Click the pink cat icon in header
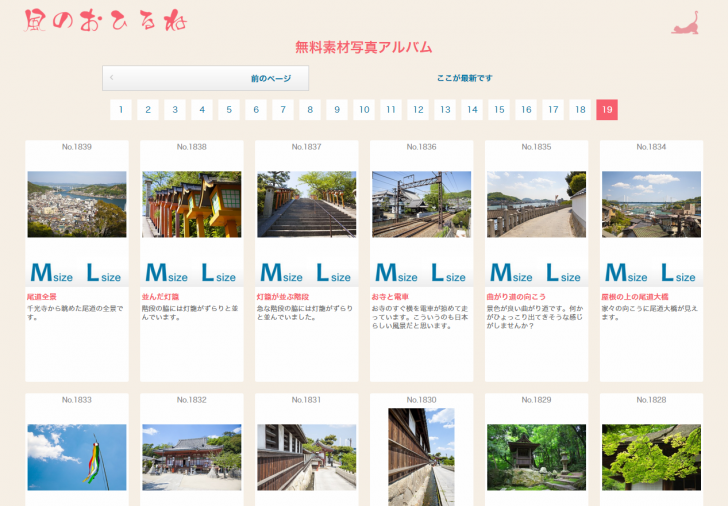This screenshot has height=506, width=728. pyautogui.click(x=685, y=23)
